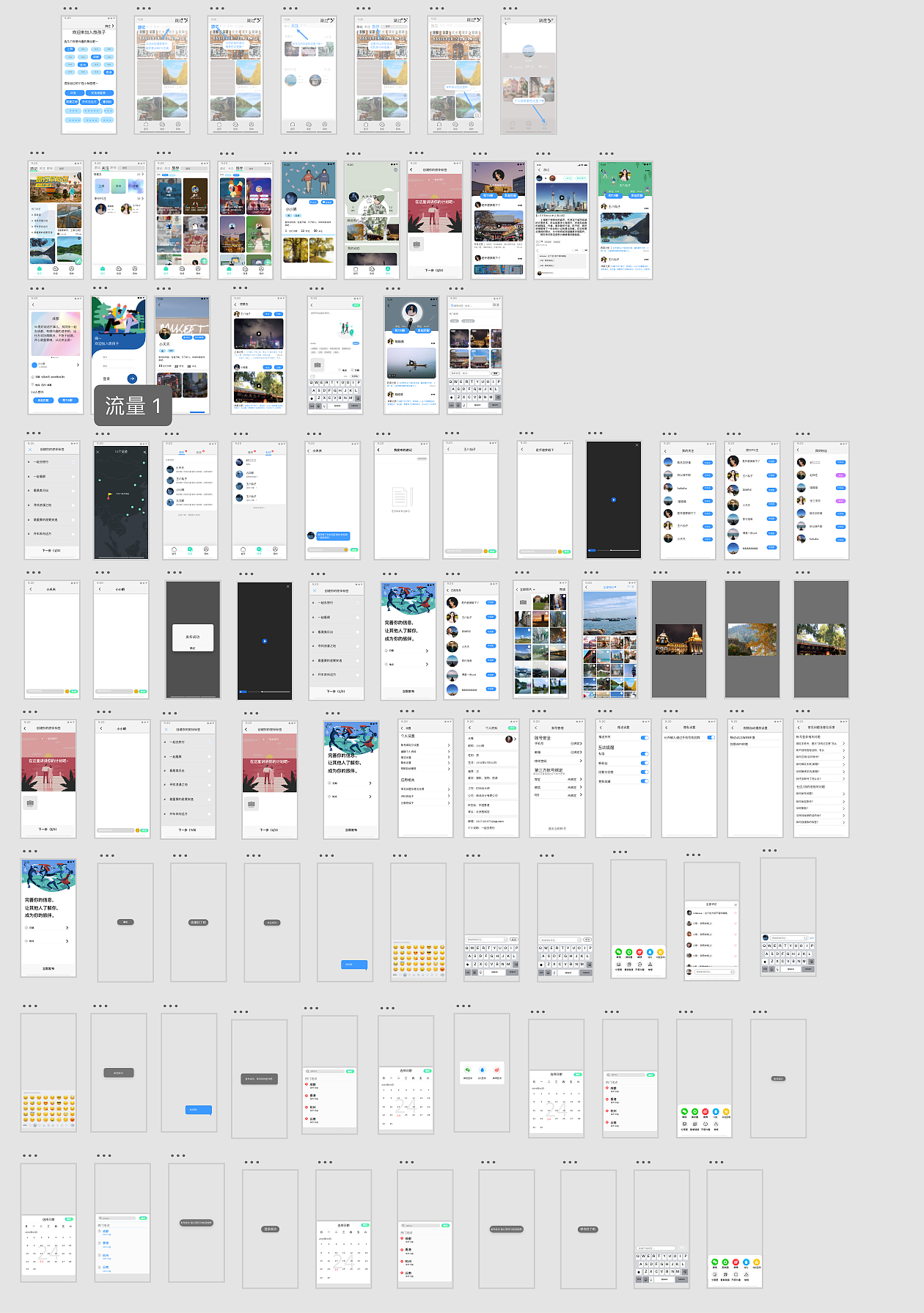924x1313 pixels.
Task: Toggle 私信 switch in push settings
Action: 645,753
